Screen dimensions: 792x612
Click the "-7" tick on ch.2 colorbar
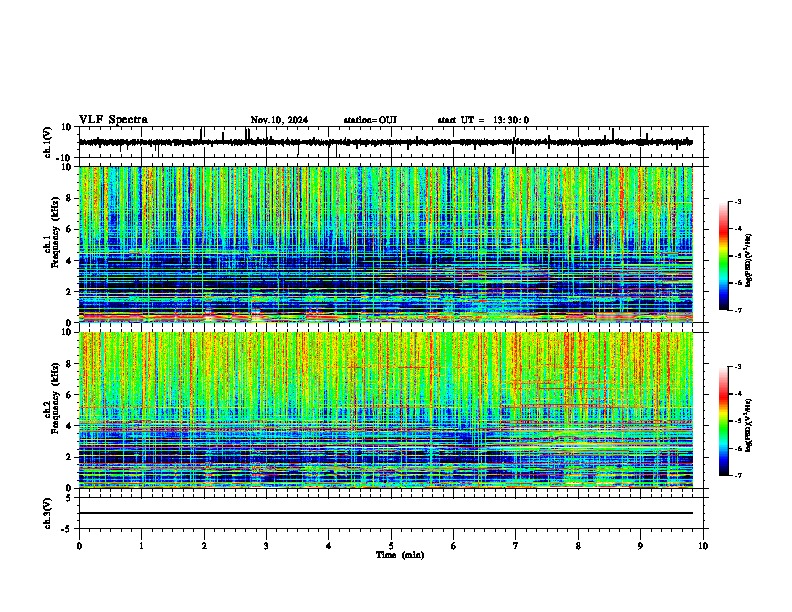pos(738,476)
